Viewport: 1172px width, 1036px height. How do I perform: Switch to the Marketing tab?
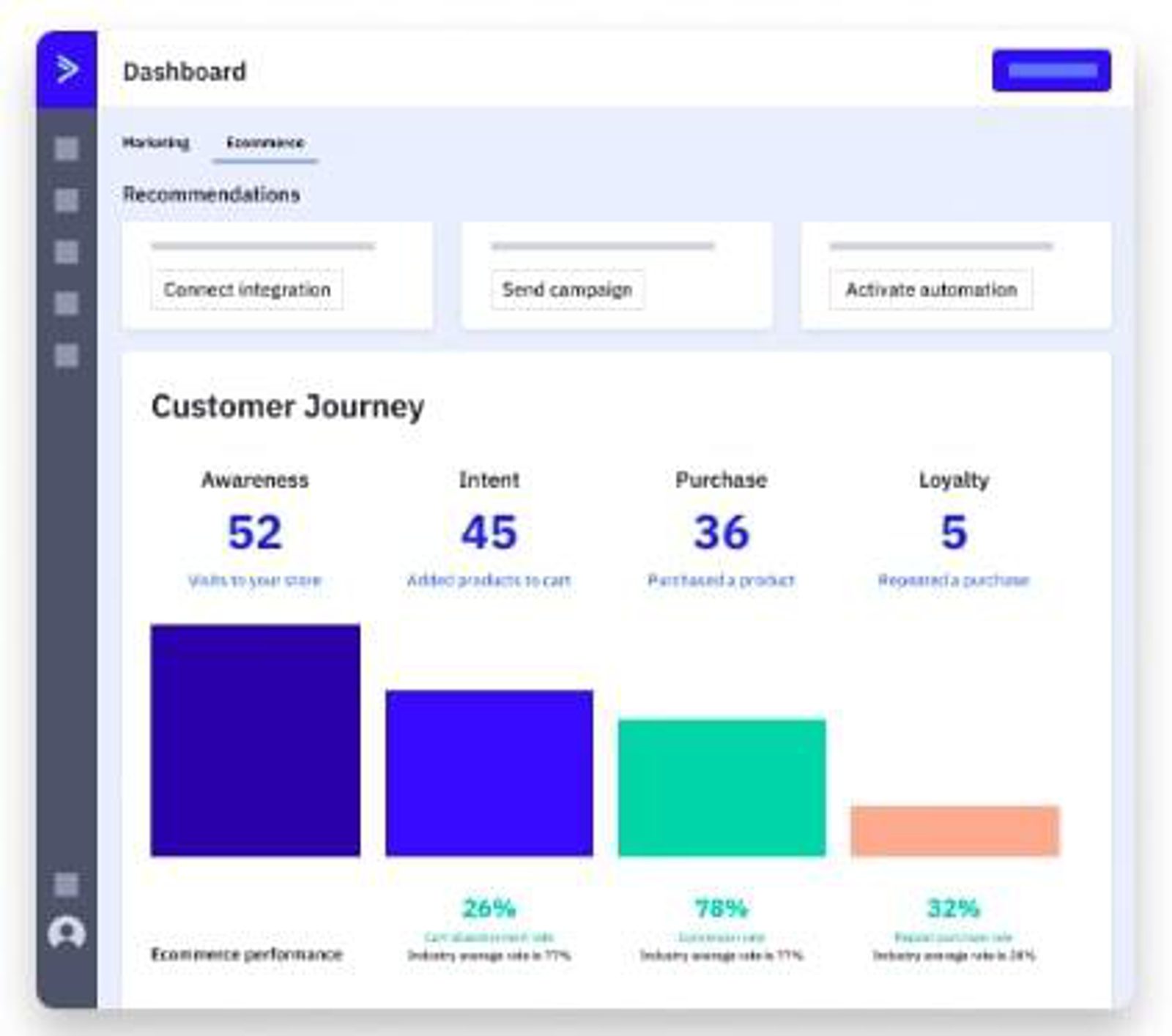[x=156, y=143]
